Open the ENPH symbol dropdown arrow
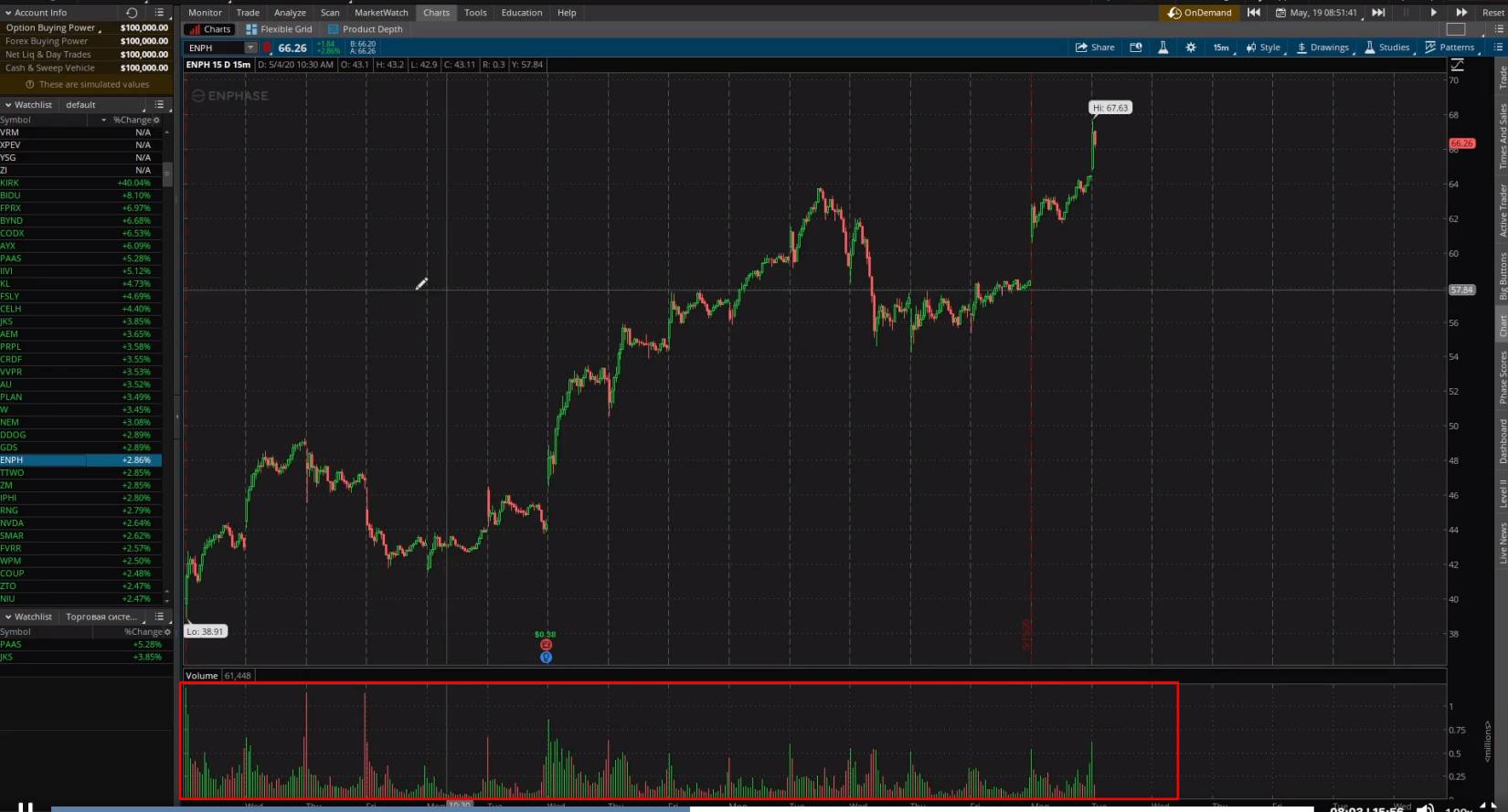1508x812 pixels. (250, 47)
